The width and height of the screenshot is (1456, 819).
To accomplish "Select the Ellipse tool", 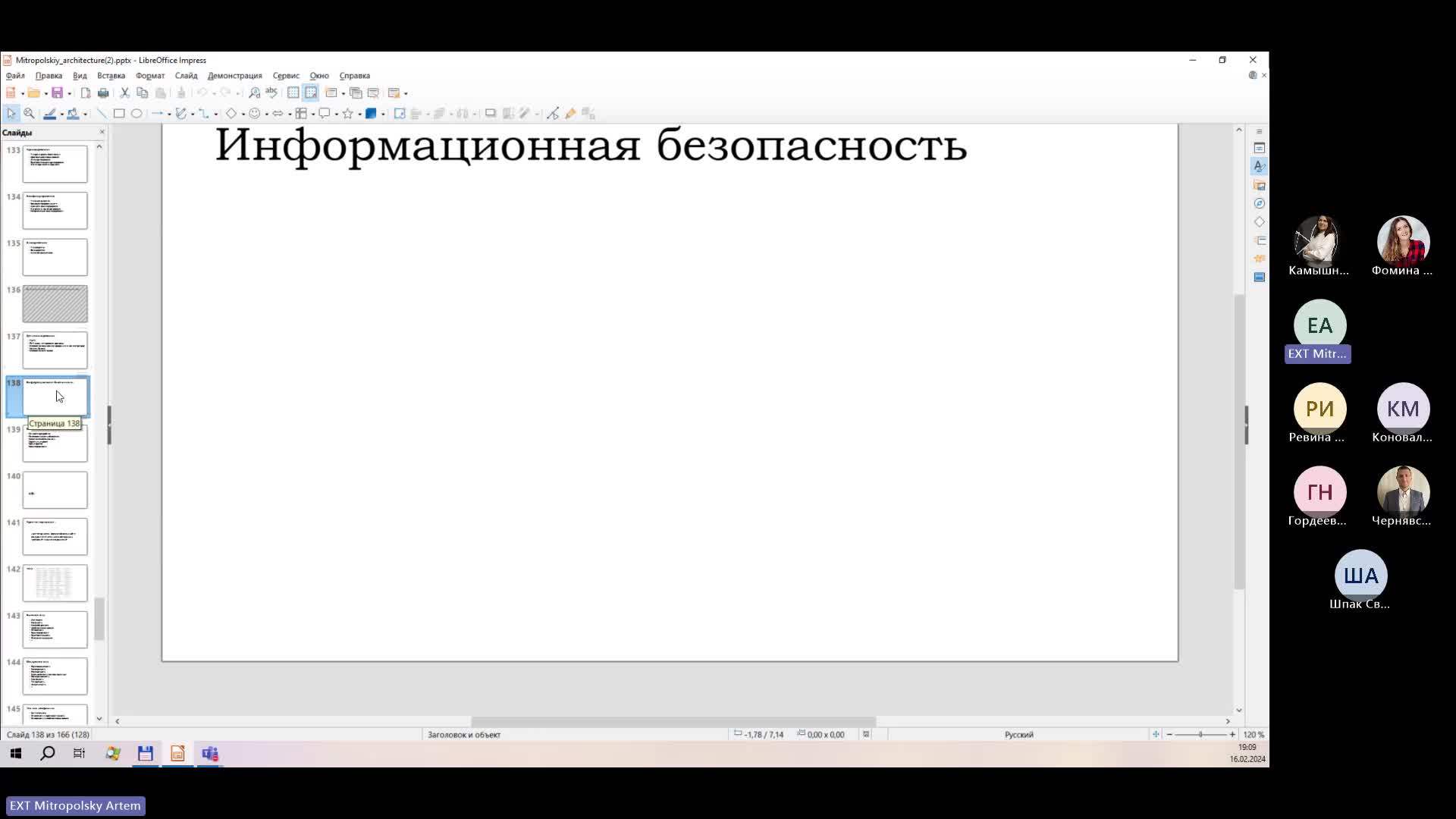I will click(136, 114).
